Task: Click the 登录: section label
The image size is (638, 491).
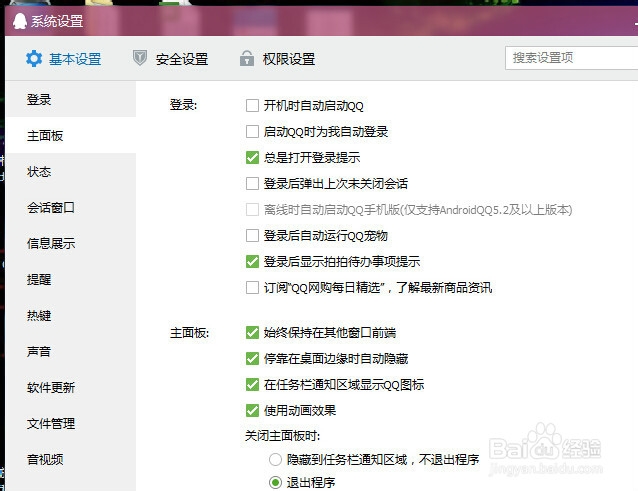Action: [184, 105]
